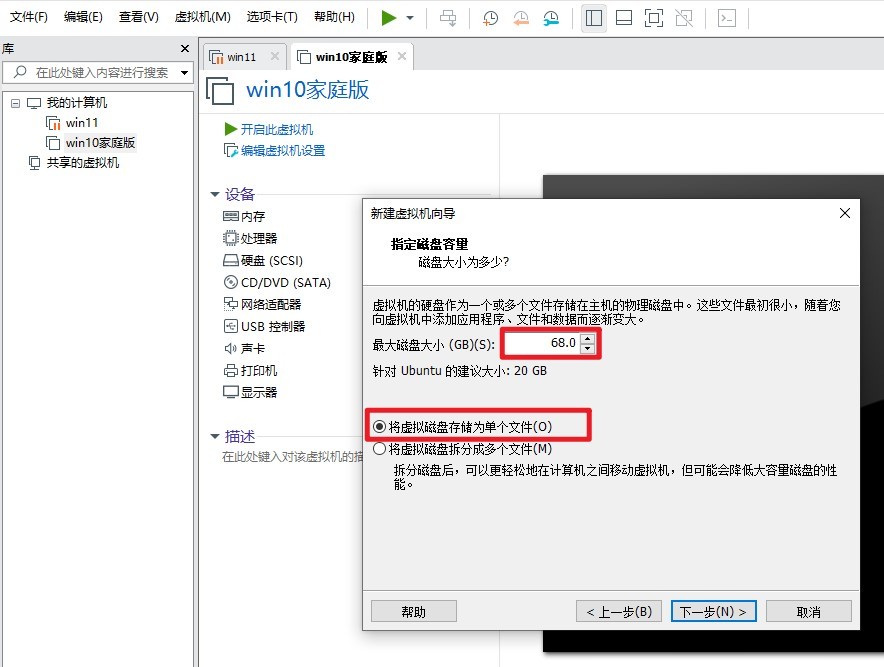Select the 打印机 printer device

point(250,370)
